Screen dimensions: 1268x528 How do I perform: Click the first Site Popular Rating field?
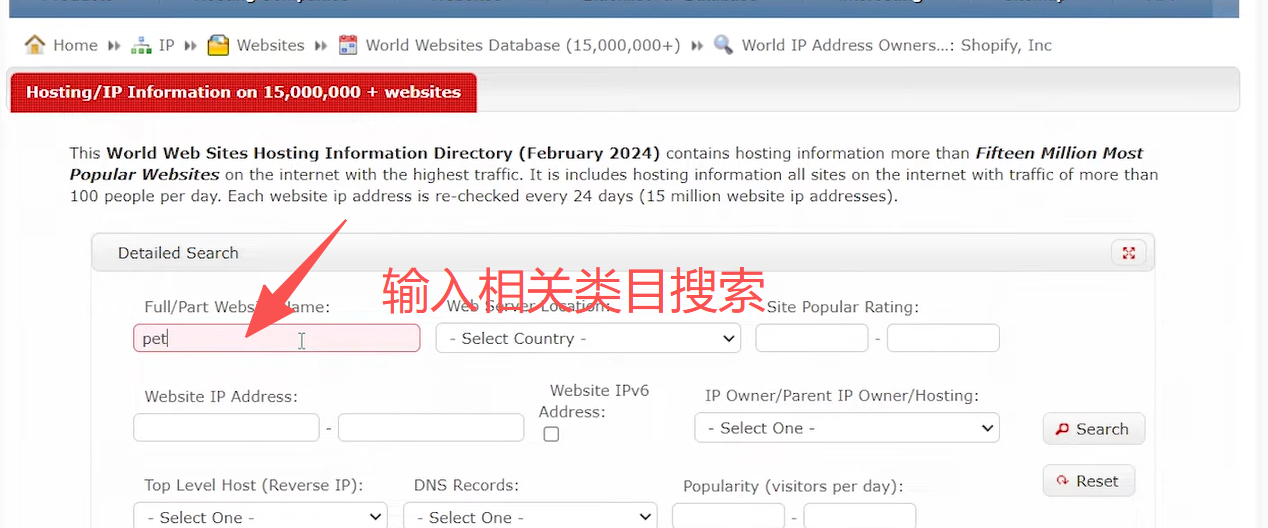pos(812,338)
